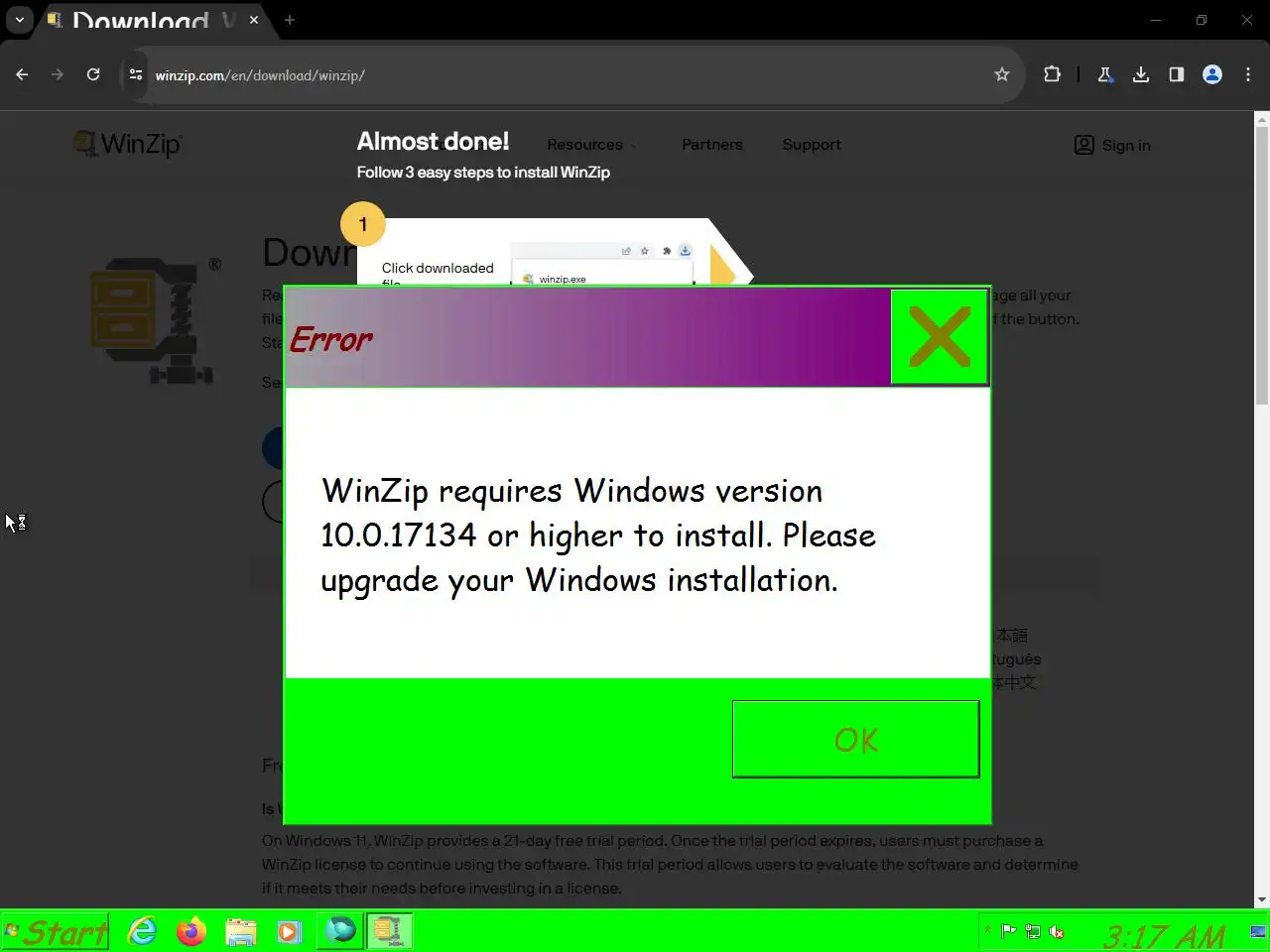Click OK in the Error dialog
The image size is (1270, 952).
coord(855,740)
